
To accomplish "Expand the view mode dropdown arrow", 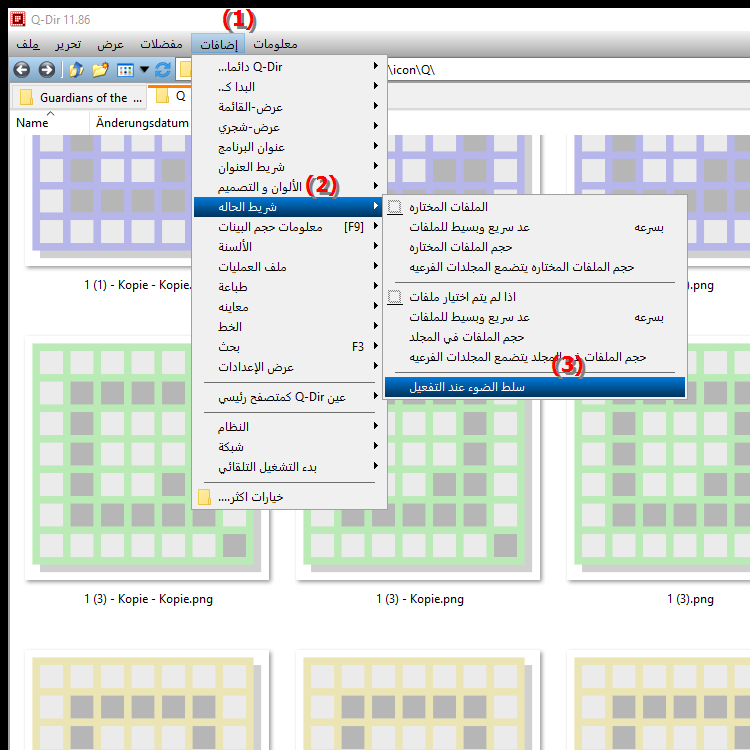I will point(144,70).
